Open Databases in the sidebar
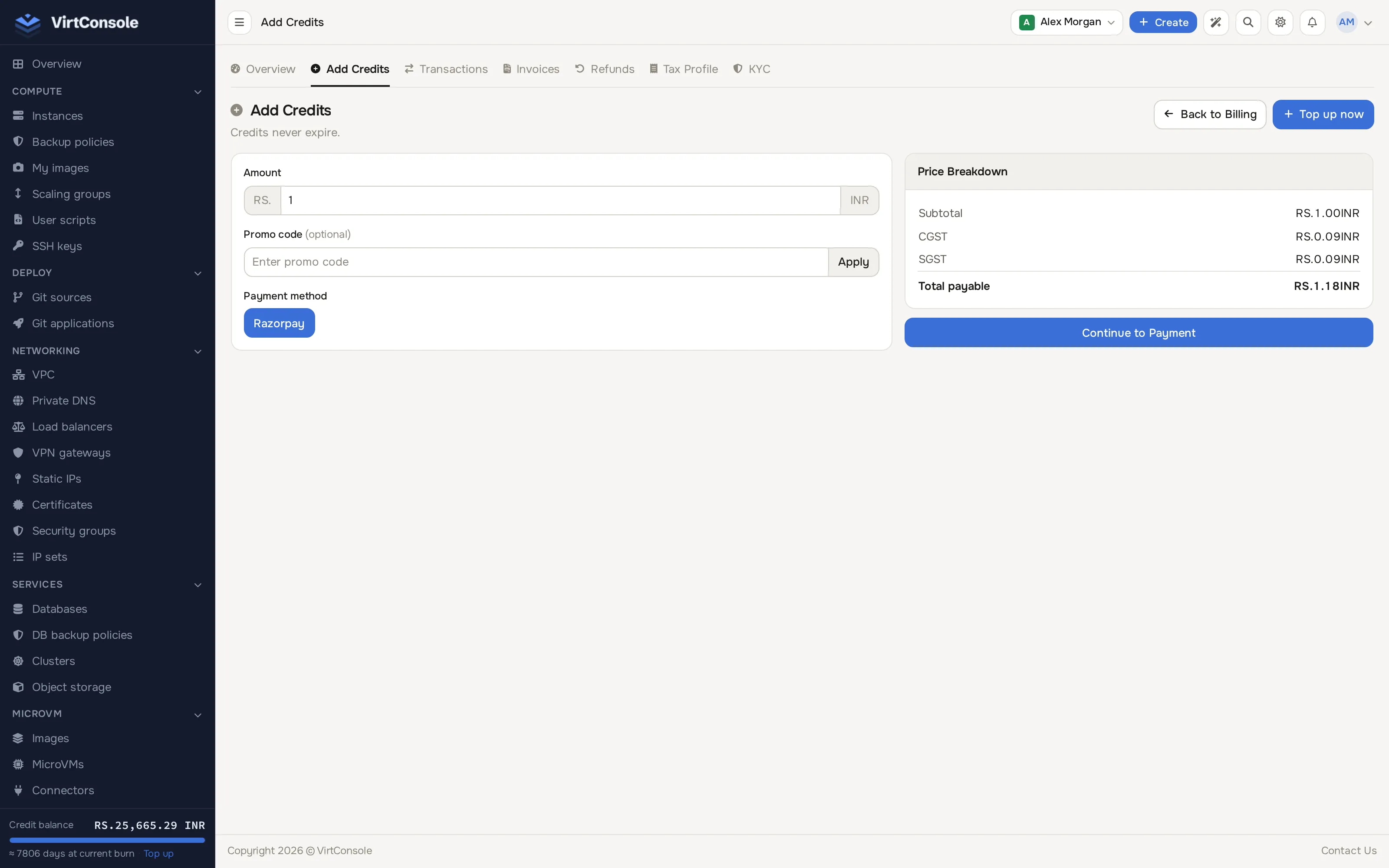This screenshot has height=868, width=1389. pos(107,608)
